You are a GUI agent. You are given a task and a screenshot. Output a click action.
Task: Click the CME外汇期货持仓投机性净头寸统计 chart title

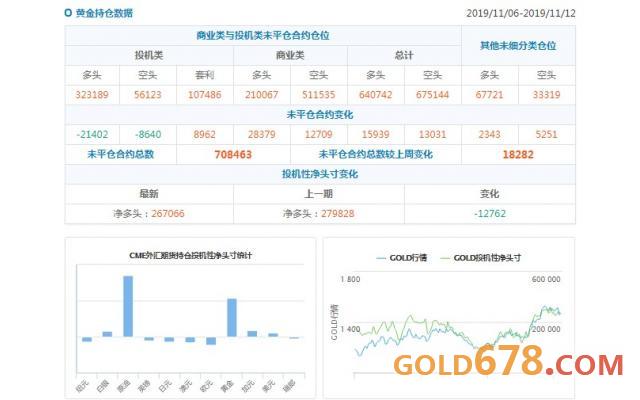pos(191,256)
